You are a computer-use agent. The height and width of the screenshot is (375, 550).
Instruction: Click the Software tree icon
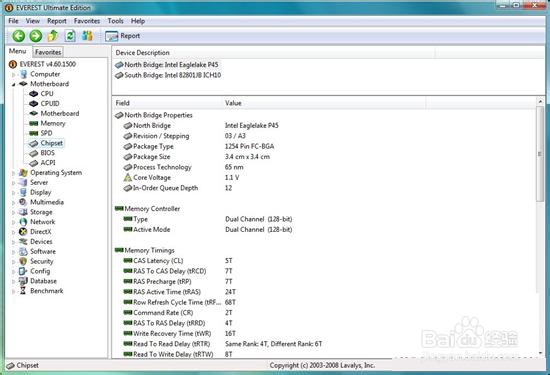point(23,251)
